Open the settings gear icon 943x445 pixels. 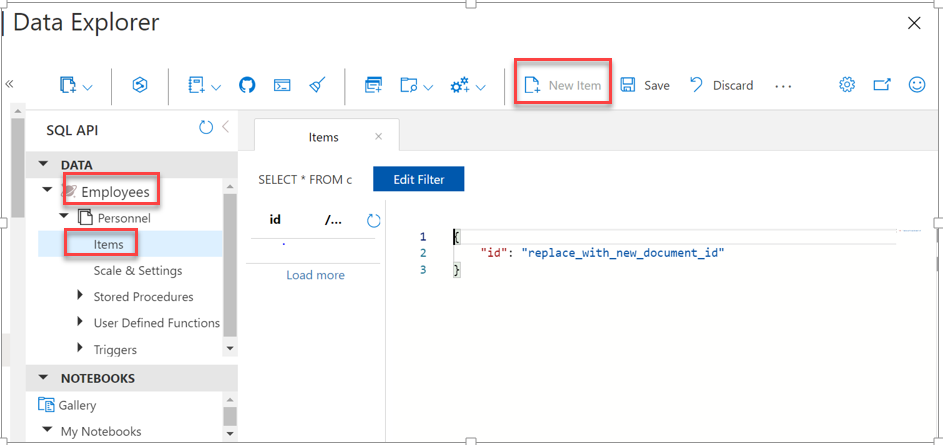click(847, 85)
